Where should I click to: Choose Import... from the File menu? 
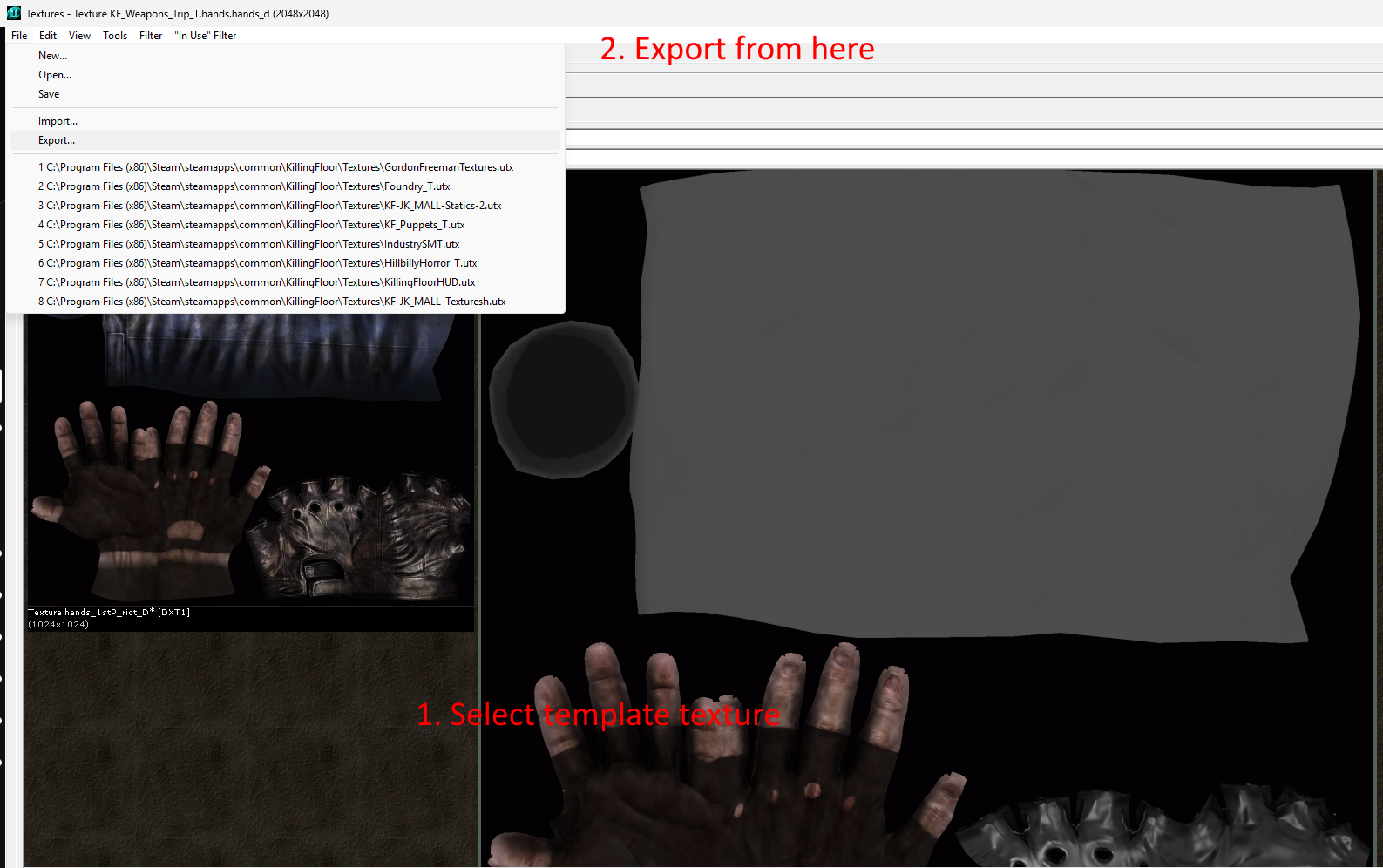pyautogui.click(x=284, y=121)
